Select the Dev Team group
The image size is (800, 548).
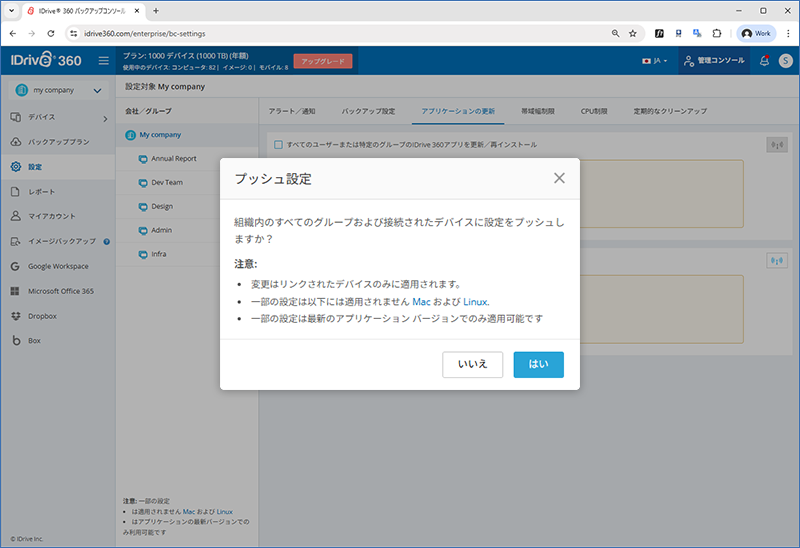point(167,182)
